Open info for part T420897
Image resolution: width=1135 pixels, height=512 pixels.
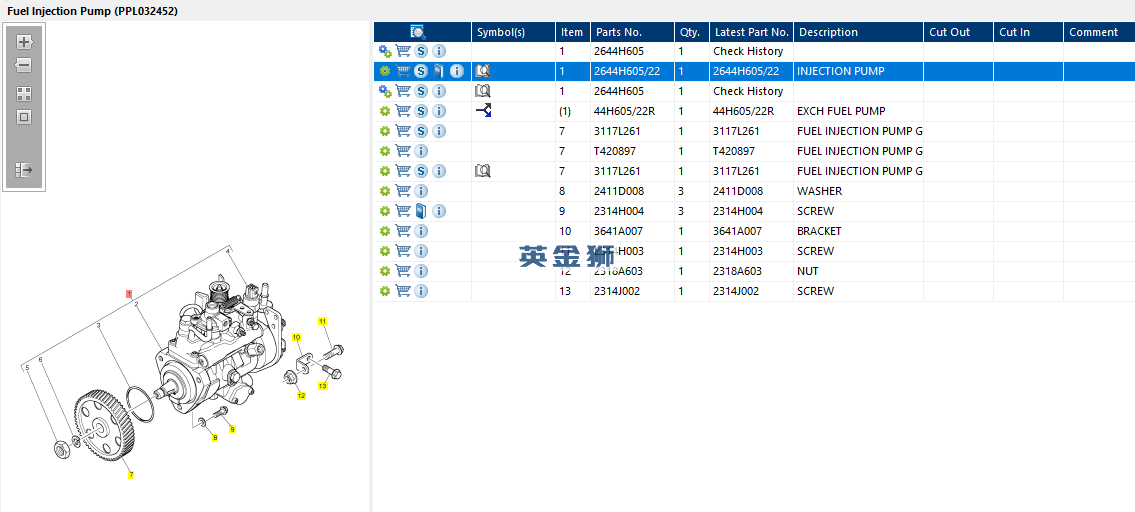point(421,151)
